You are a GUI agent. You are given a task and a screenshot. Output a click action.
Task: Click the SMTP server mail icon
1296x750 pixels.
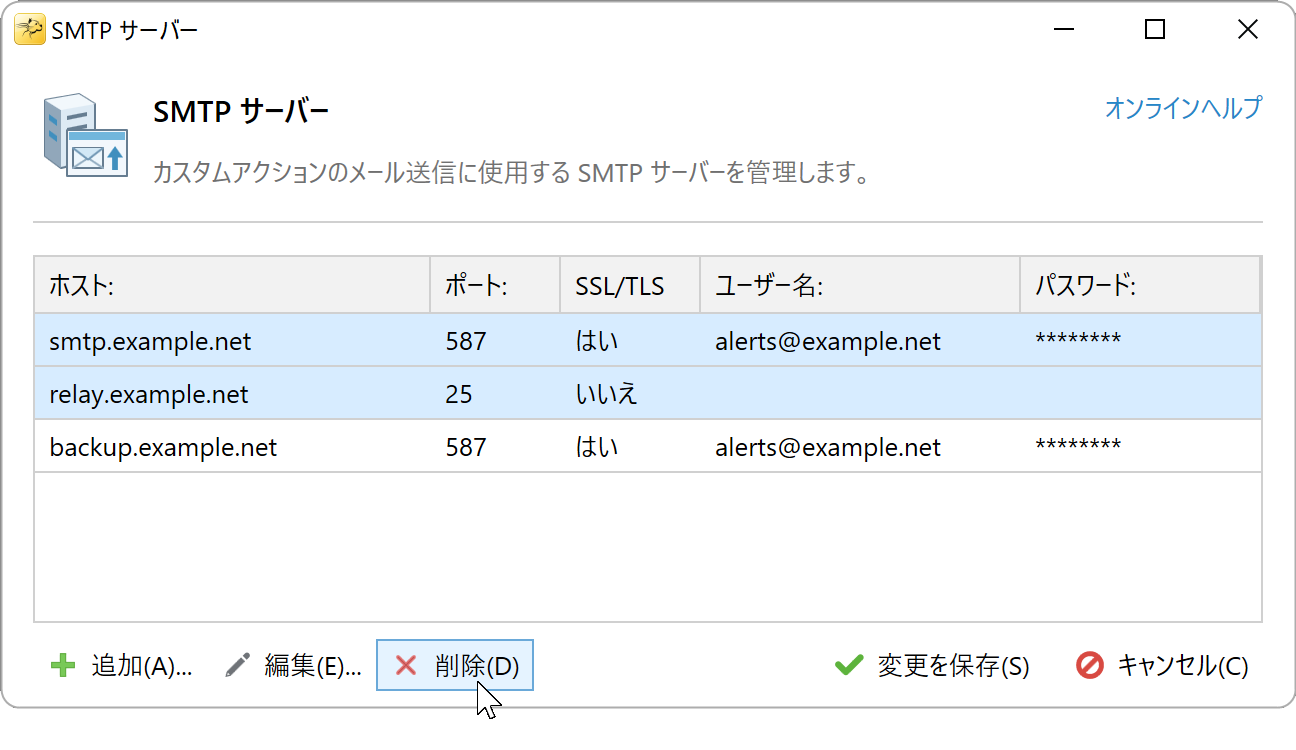click(86, 136)
